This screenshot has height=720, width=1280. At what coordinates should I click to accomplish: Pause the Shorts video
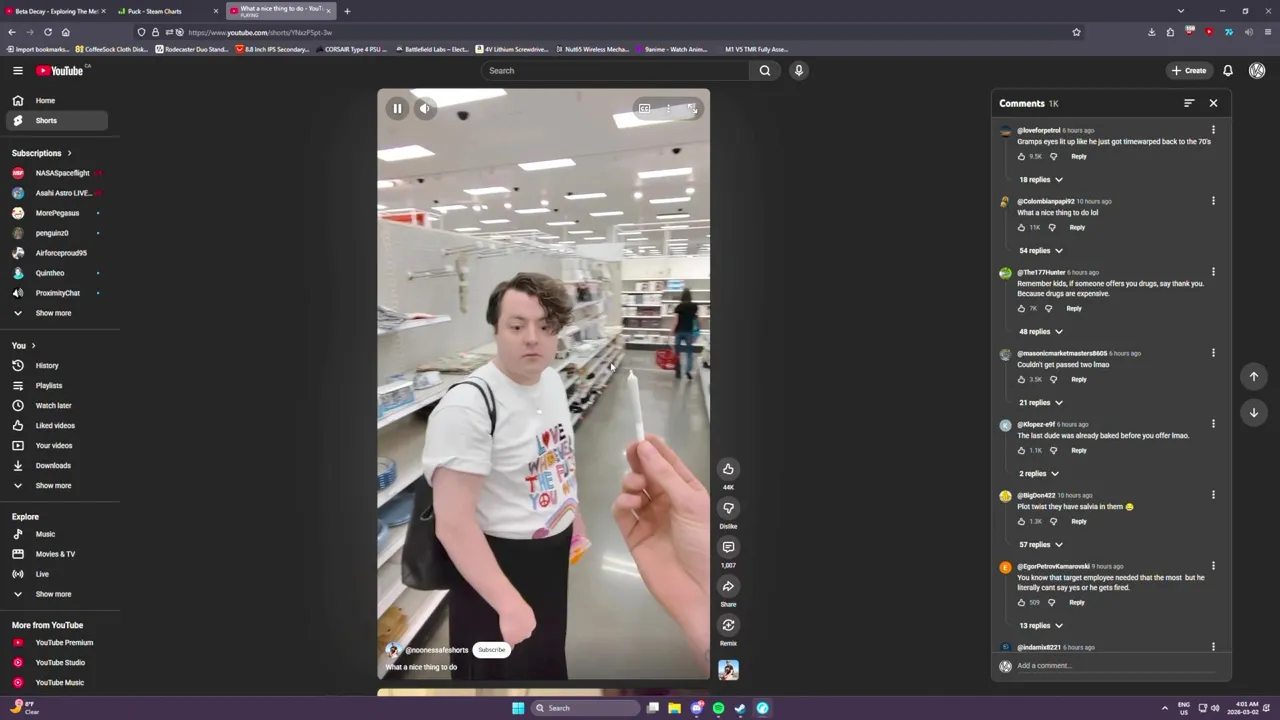(x=397, y=108)
